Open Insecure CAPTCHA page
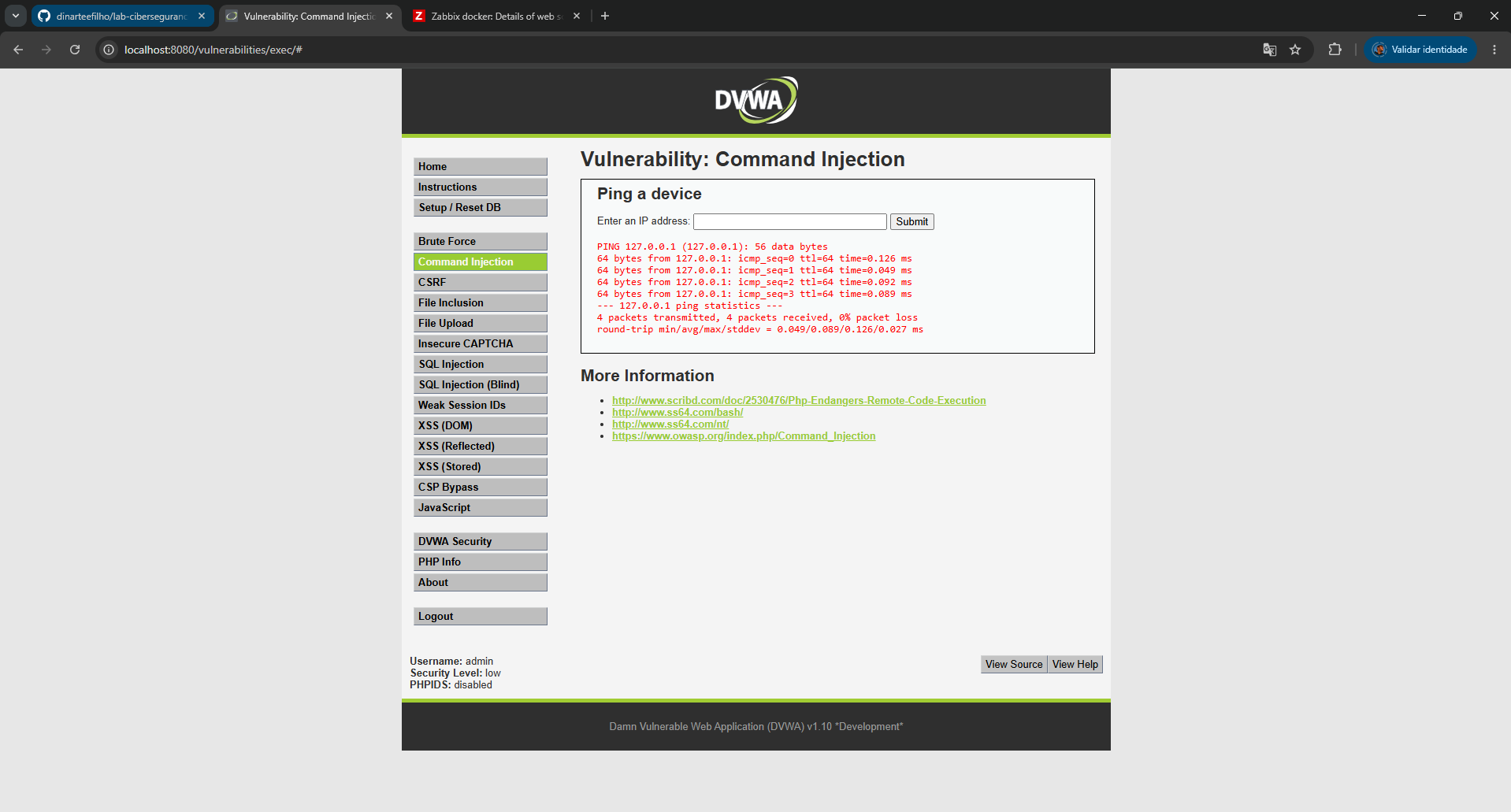Screen dimensions: 1511x812 click(481, 343)
